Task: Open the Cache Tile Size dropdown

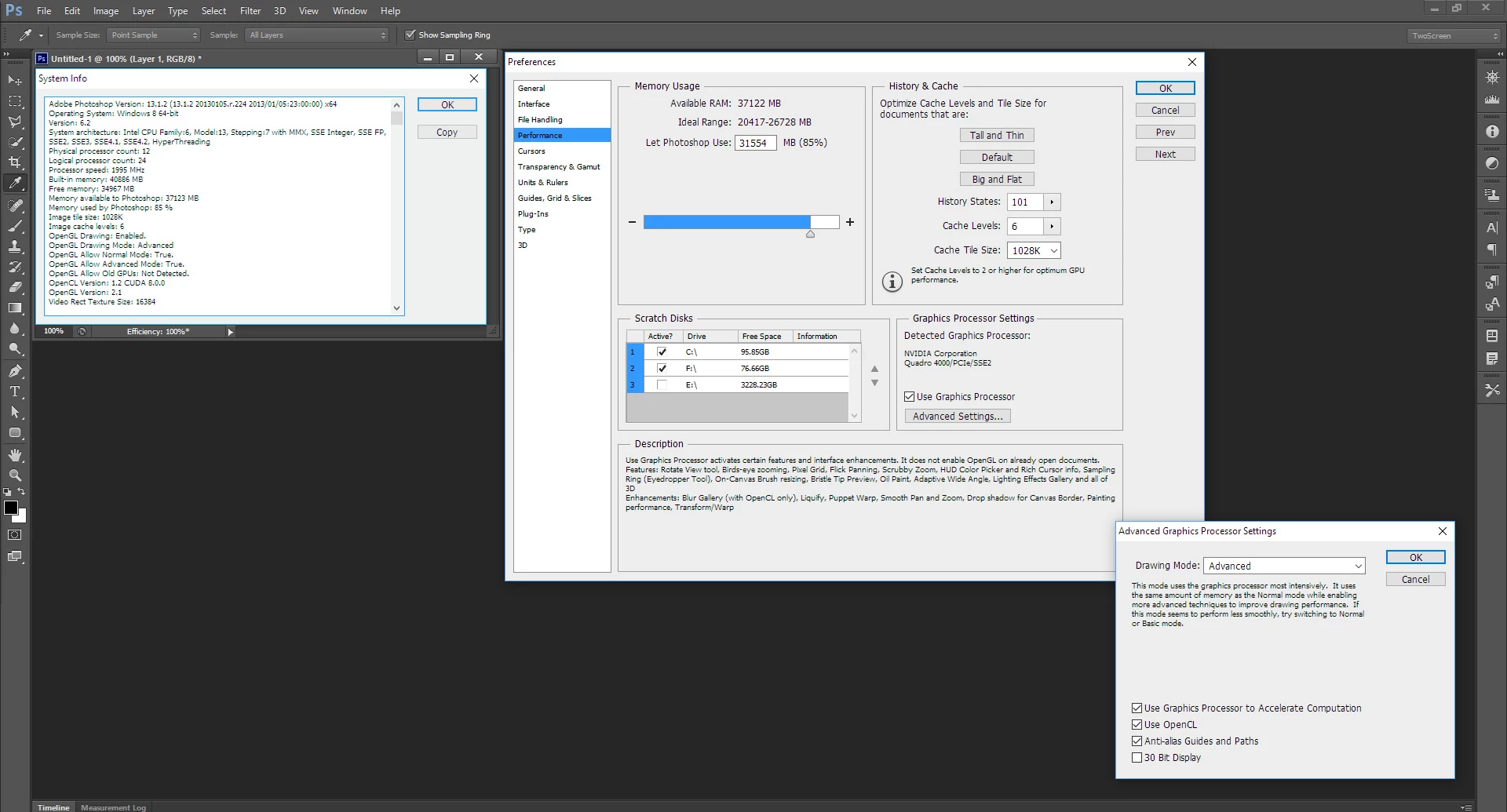Action: [1034, 250]
